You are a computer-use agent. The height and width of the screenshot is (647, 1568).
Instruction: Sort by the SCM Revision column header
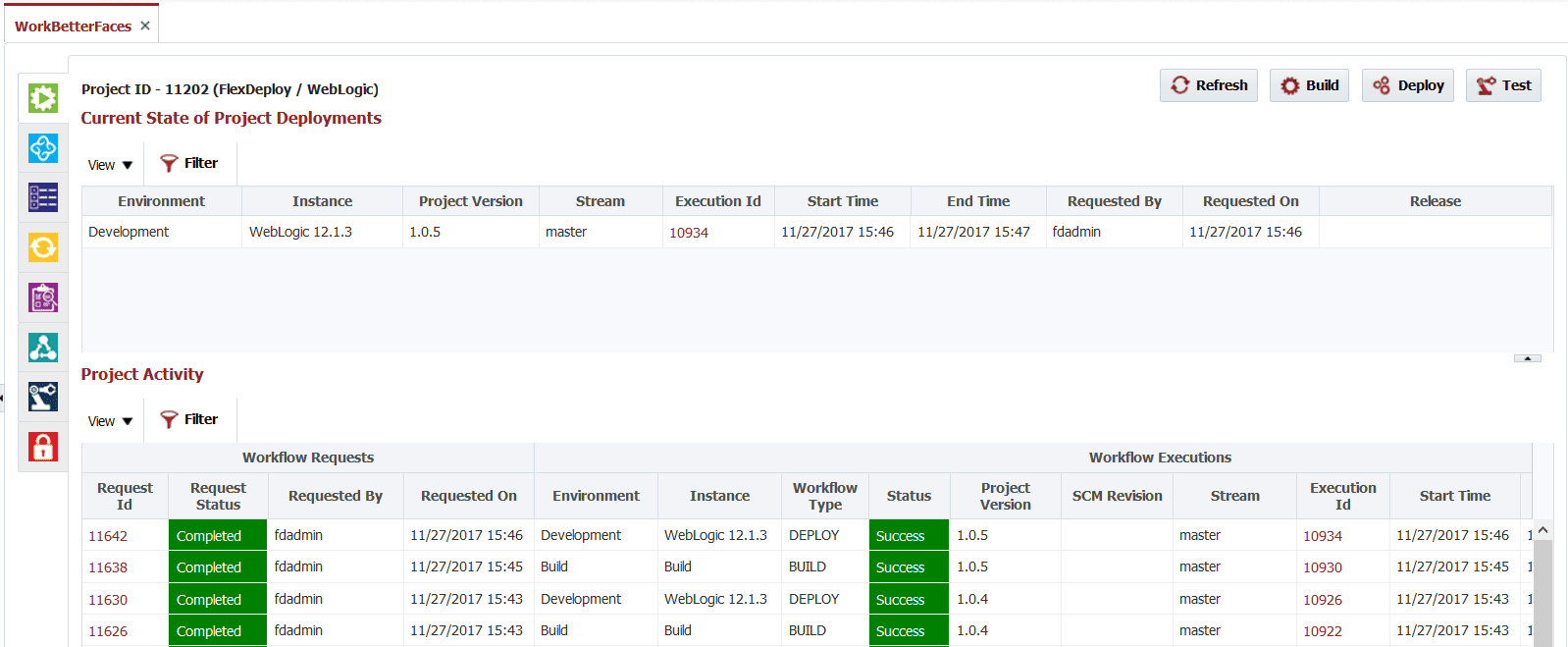(x=1117, y=496)
